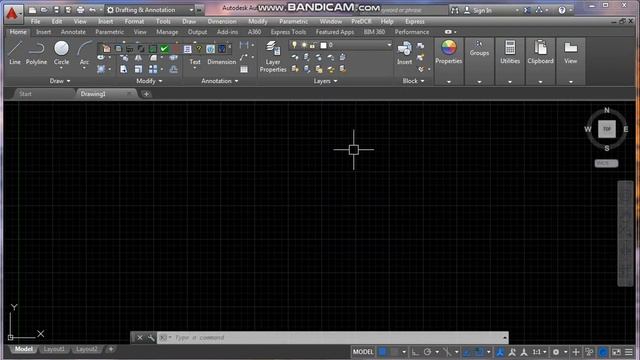Click the AutoCAD application menu logo

(x=12, y=13)
